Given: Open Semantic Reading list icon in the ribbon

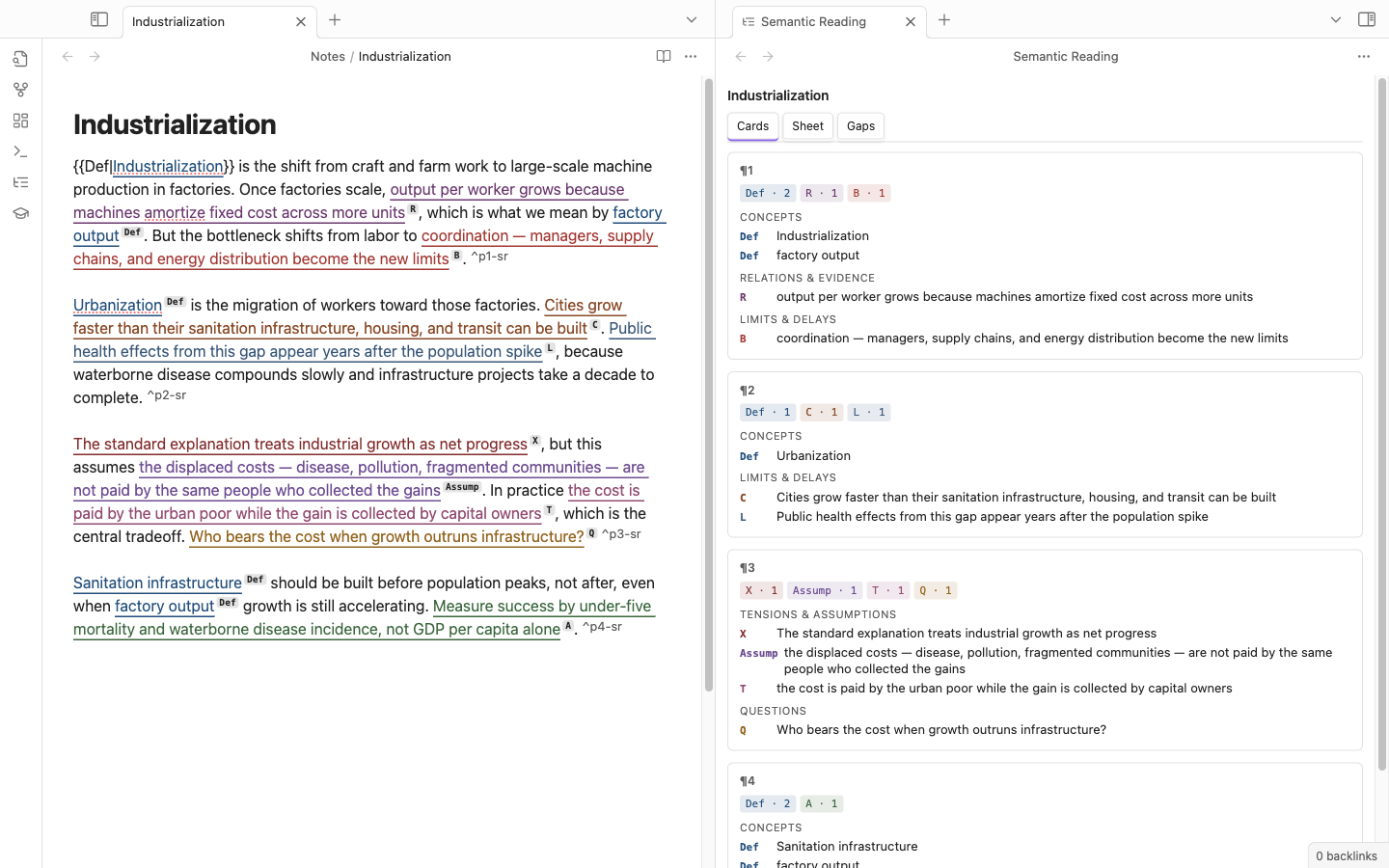Looking at the screenshot, I should click(20, 182).
